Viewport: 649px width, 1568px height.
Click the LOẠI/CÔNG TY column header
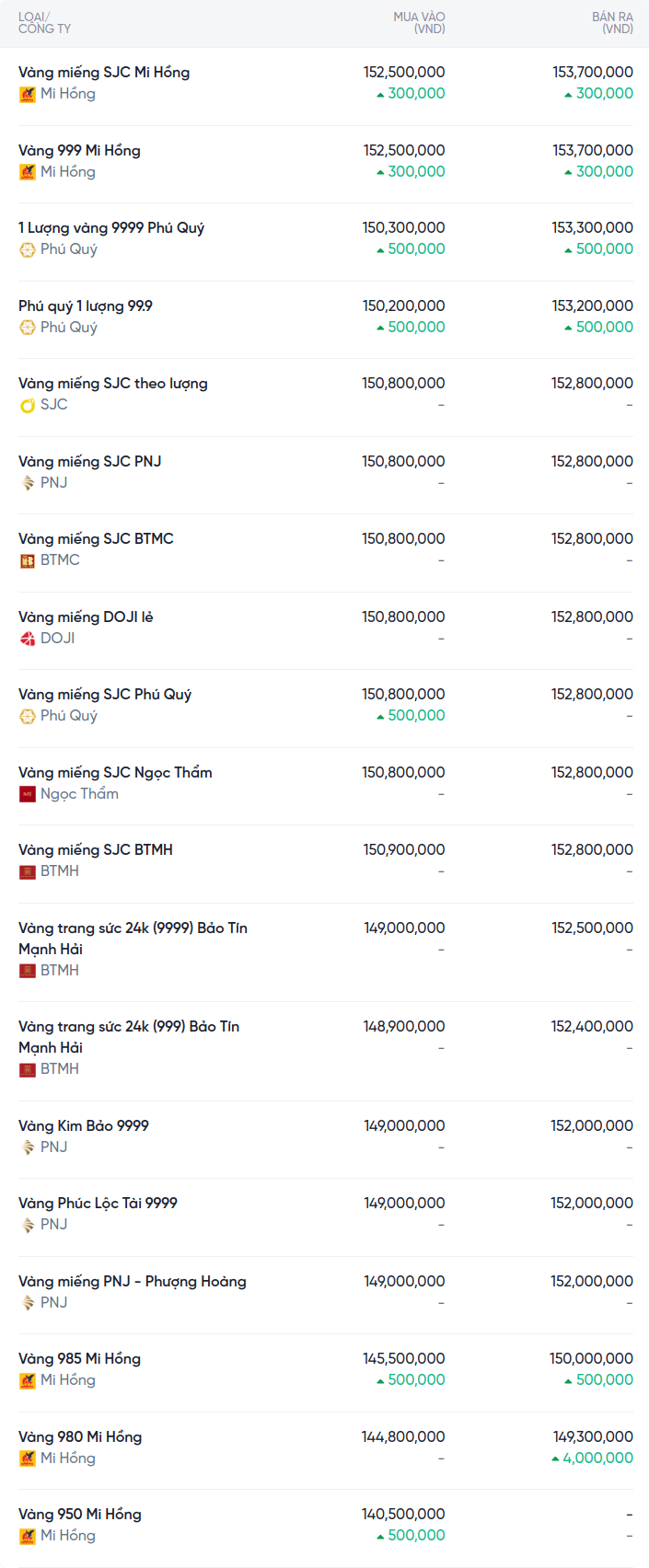click(x=44, y=23)
